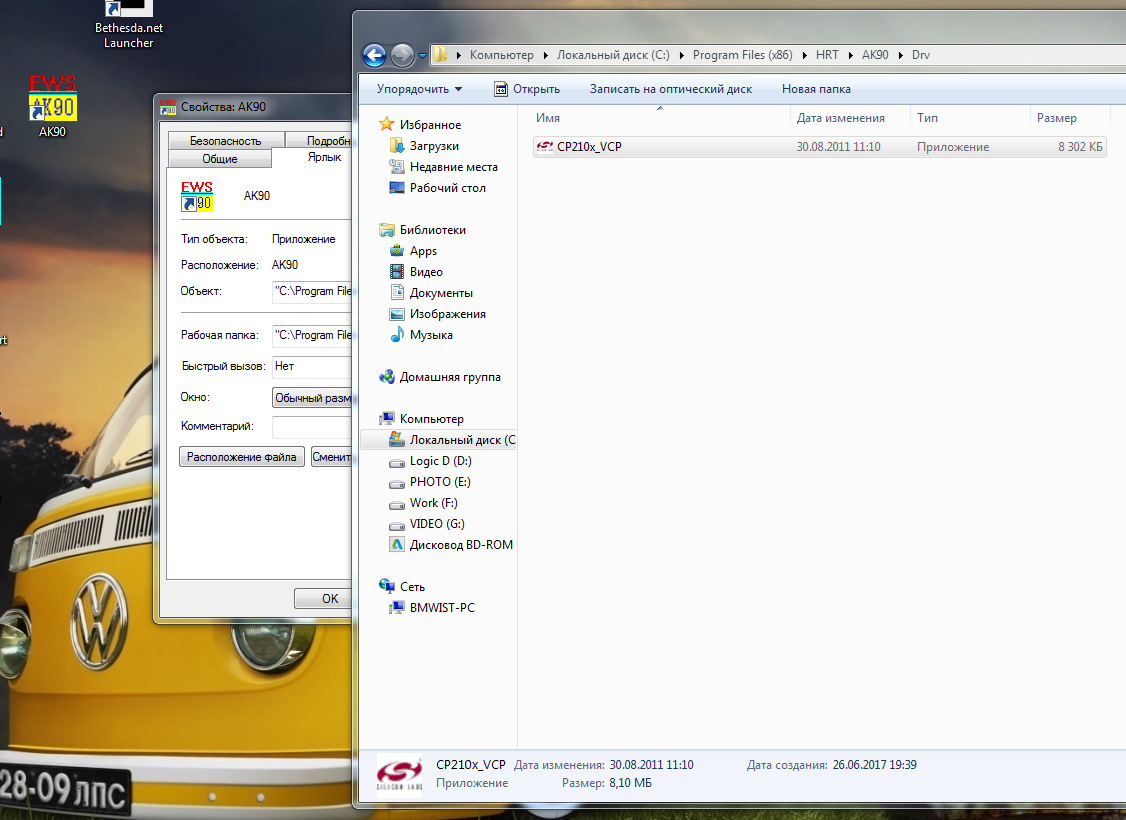Screen dimensions: 1126x820
Task: Select Локальный диск (C:) in navigation tree
Action: click(452, 439)
